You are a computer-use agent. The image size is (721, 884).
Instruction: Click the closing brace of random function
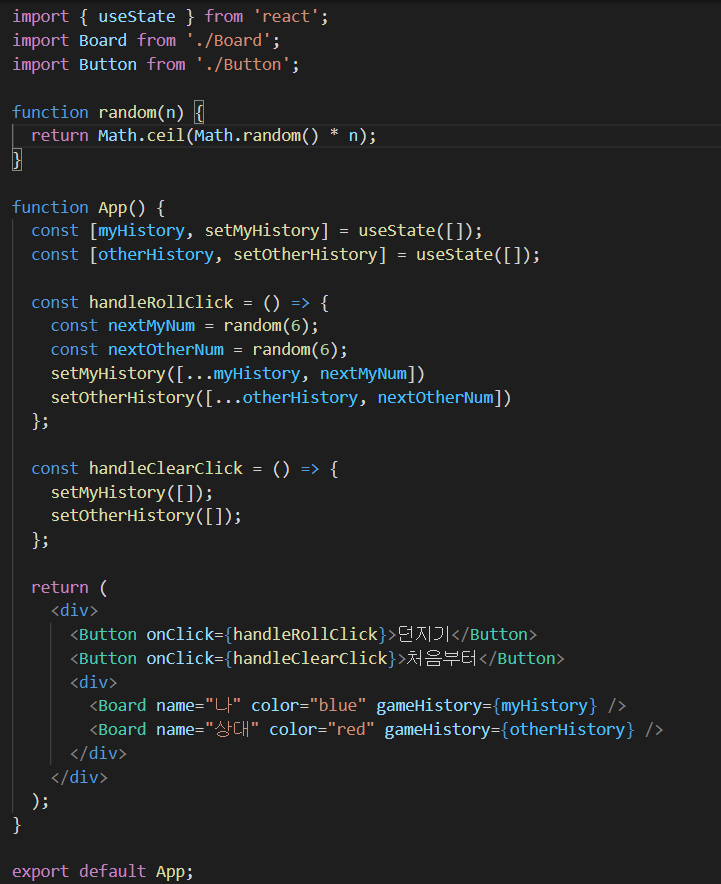pos(17,160)
